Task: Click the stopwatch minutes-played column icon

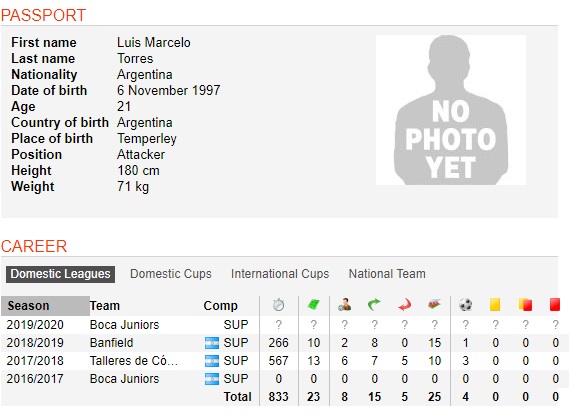Action: click(x=278, y=305)
